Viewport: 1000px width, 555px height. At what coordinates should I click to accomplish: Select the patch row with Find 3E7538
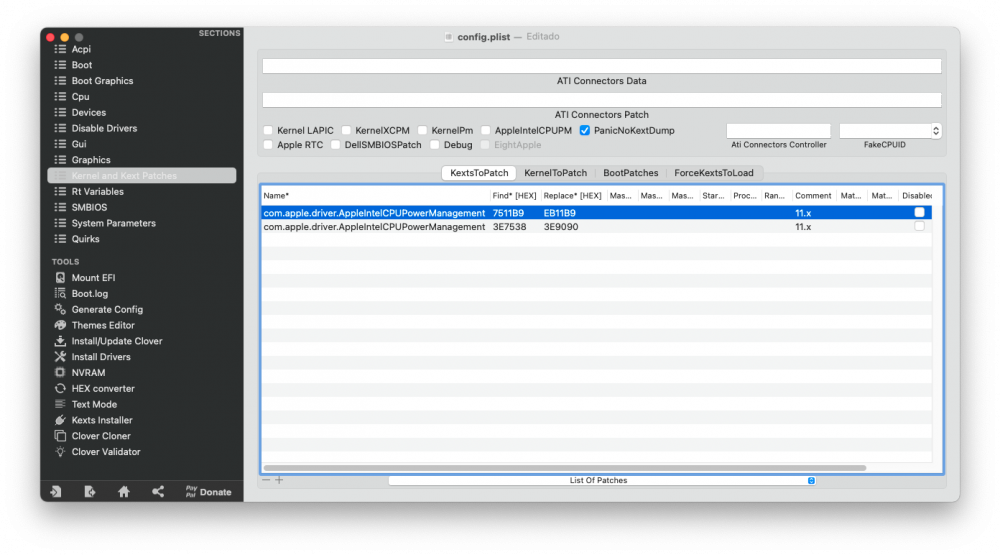[x=596, y=226]
